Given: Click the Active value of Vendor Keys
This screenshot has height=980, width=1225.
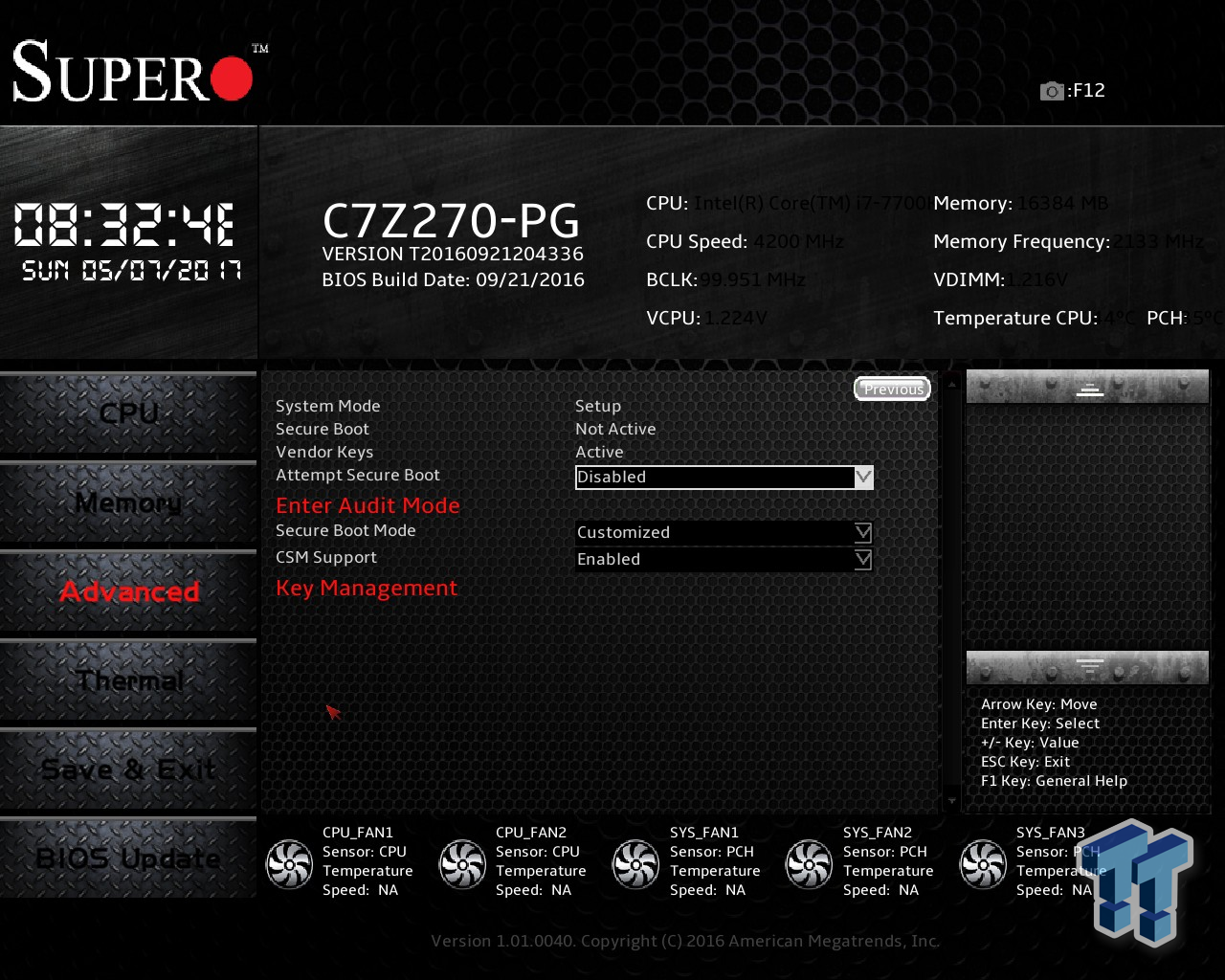Looking at the screenshot, I should (599, 453).
